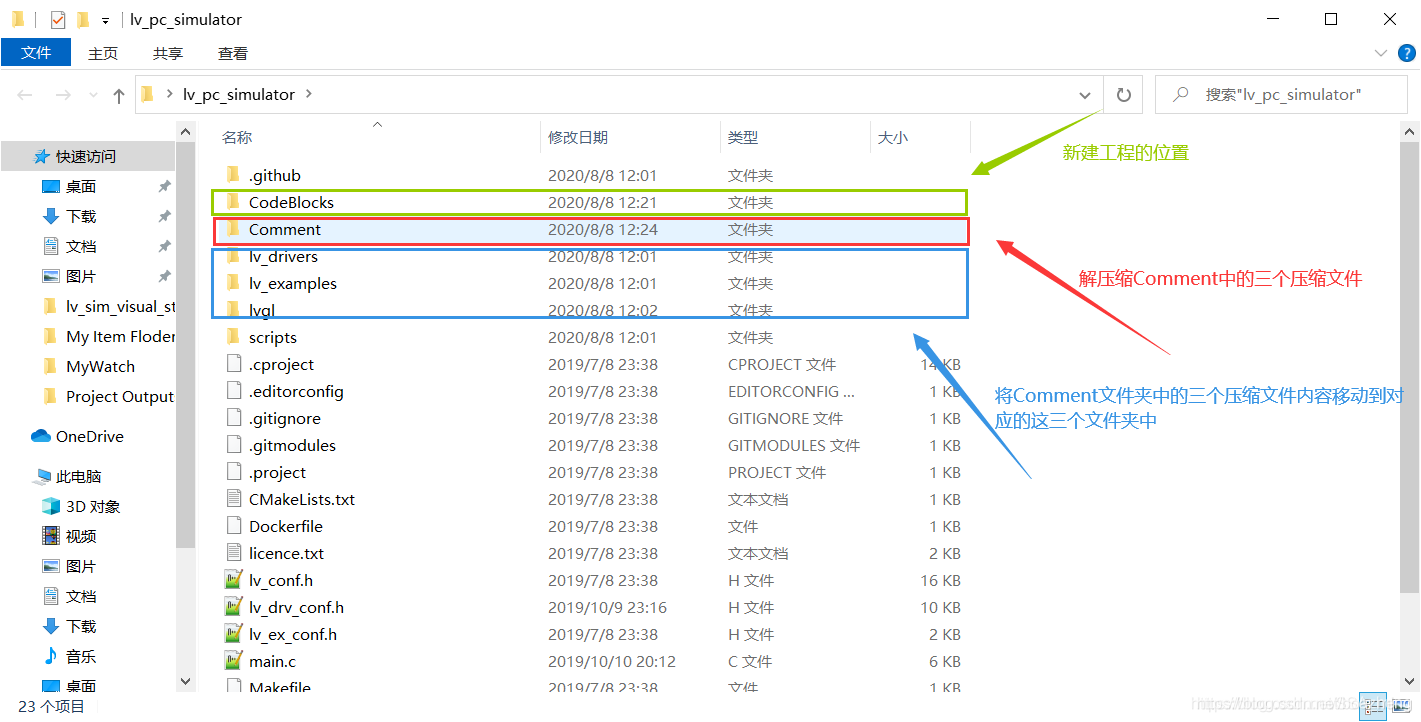The width and height of the screenshot is (1421, 722).
Task: Open pinned 图片 under quick access
Action: click(81, 276)
